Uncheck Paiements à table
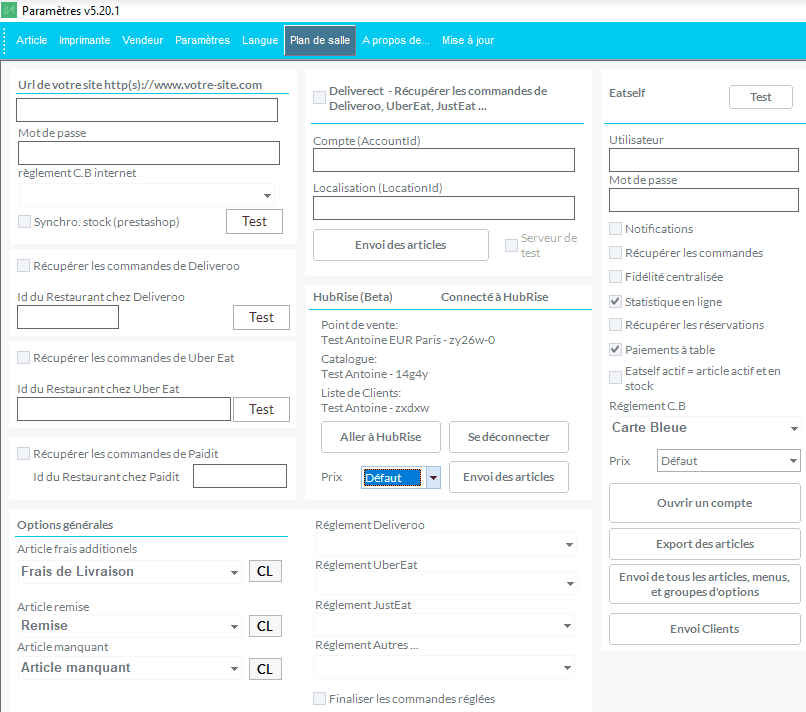 tap(615, 350)
